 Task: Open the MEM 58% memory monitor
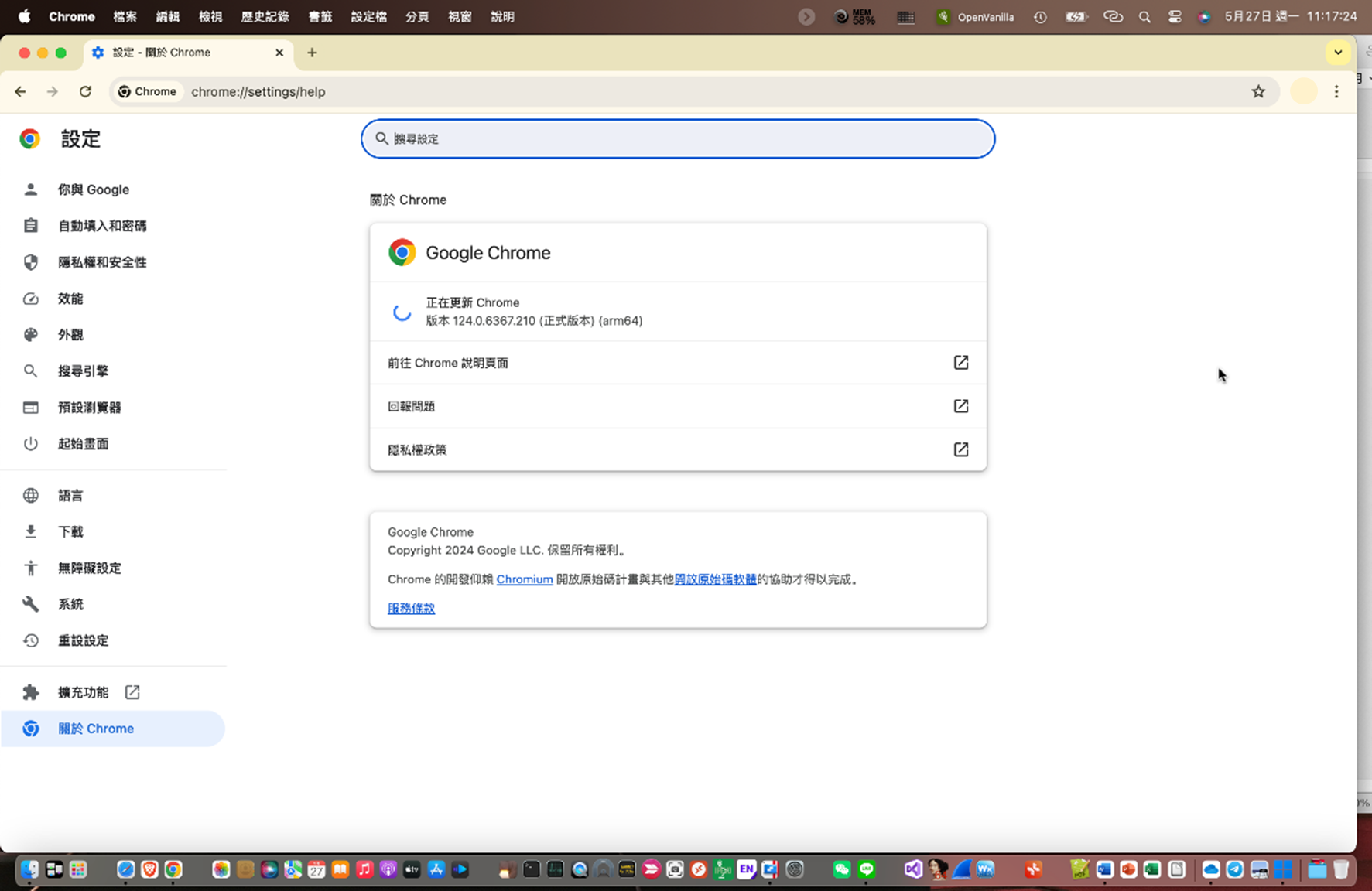click(x=854, y=17)
